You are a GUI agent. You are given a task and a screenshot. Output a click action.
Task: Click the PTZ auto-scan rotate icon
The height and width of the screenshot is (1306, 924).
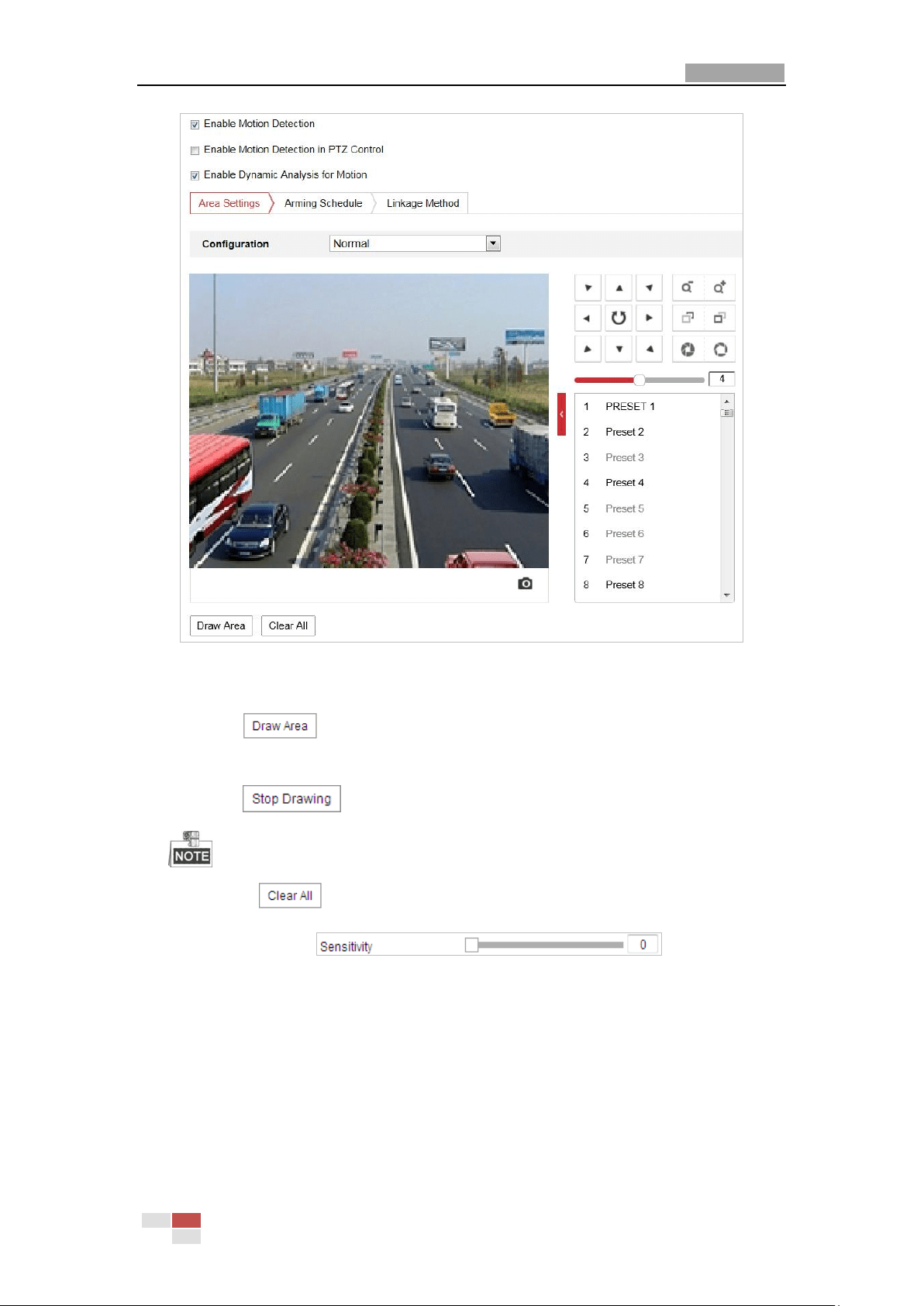(619, 318)
